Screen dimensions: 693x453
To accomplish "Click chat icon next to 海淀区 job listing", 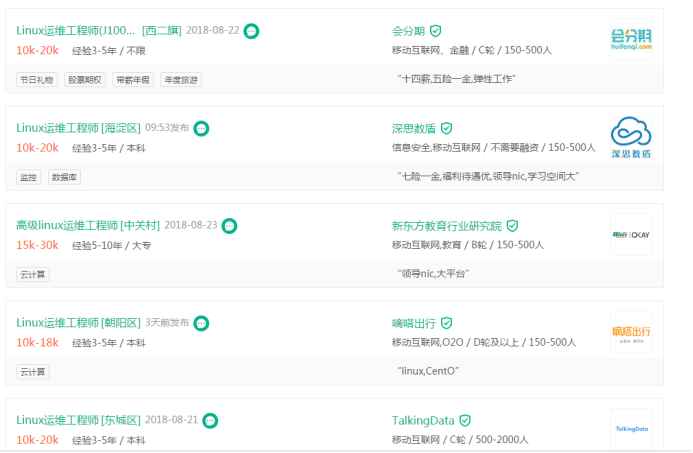I will pos(201,128).
